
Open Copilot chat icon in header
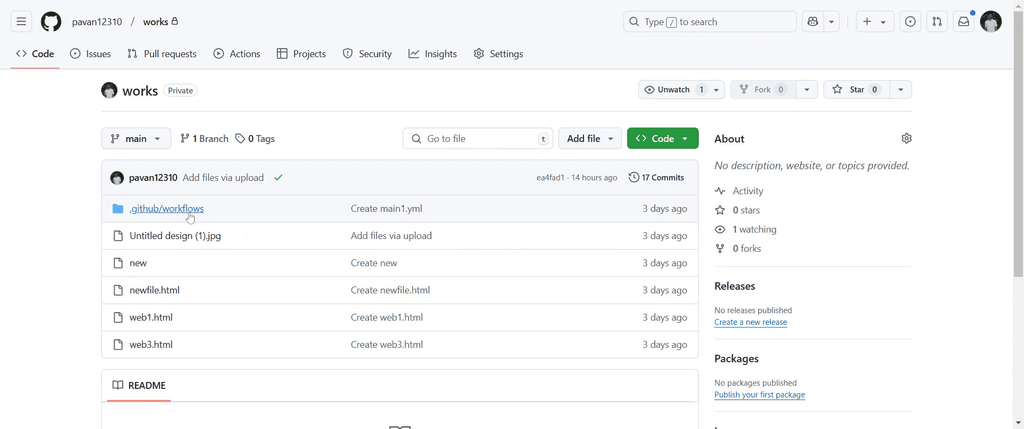point(812,22)
